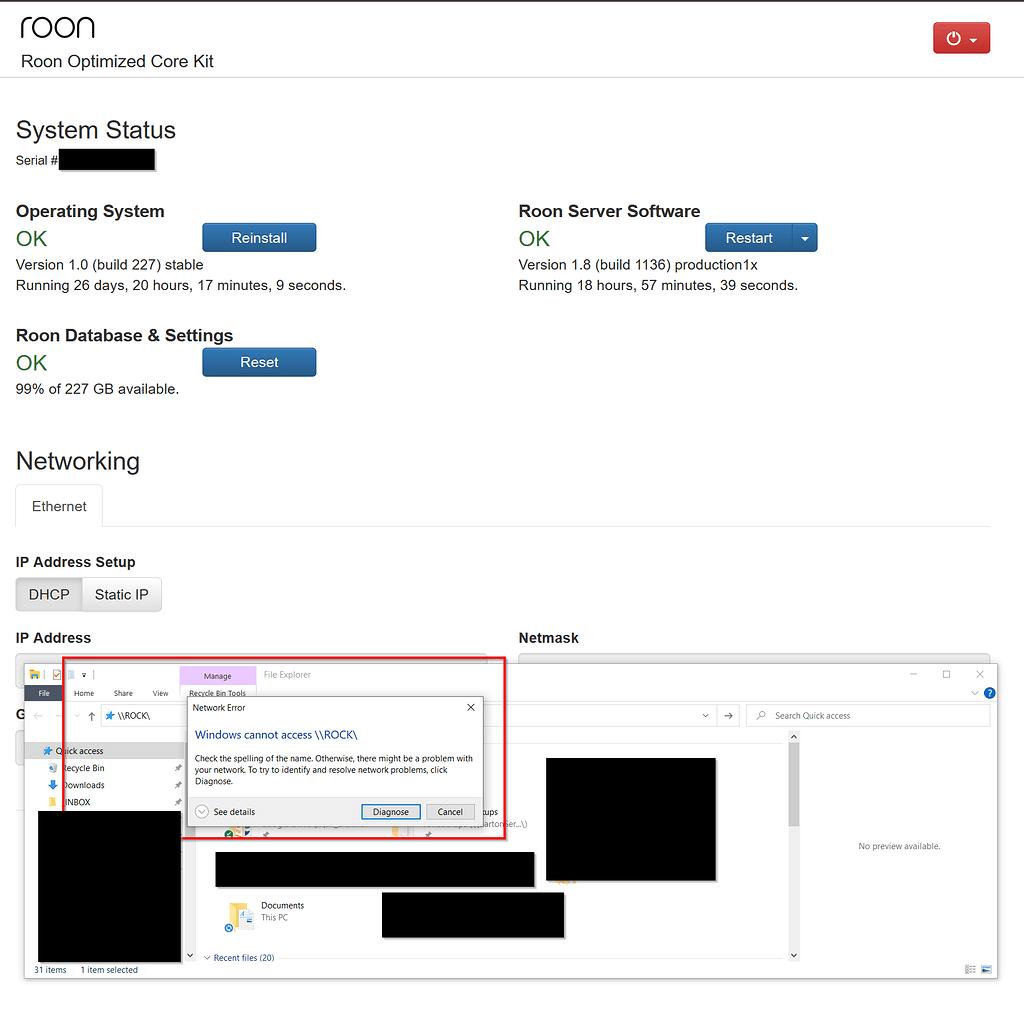The image size is (1024, 1015).
Task: Select the Documents folder name
Action: [x=283, y=905]
